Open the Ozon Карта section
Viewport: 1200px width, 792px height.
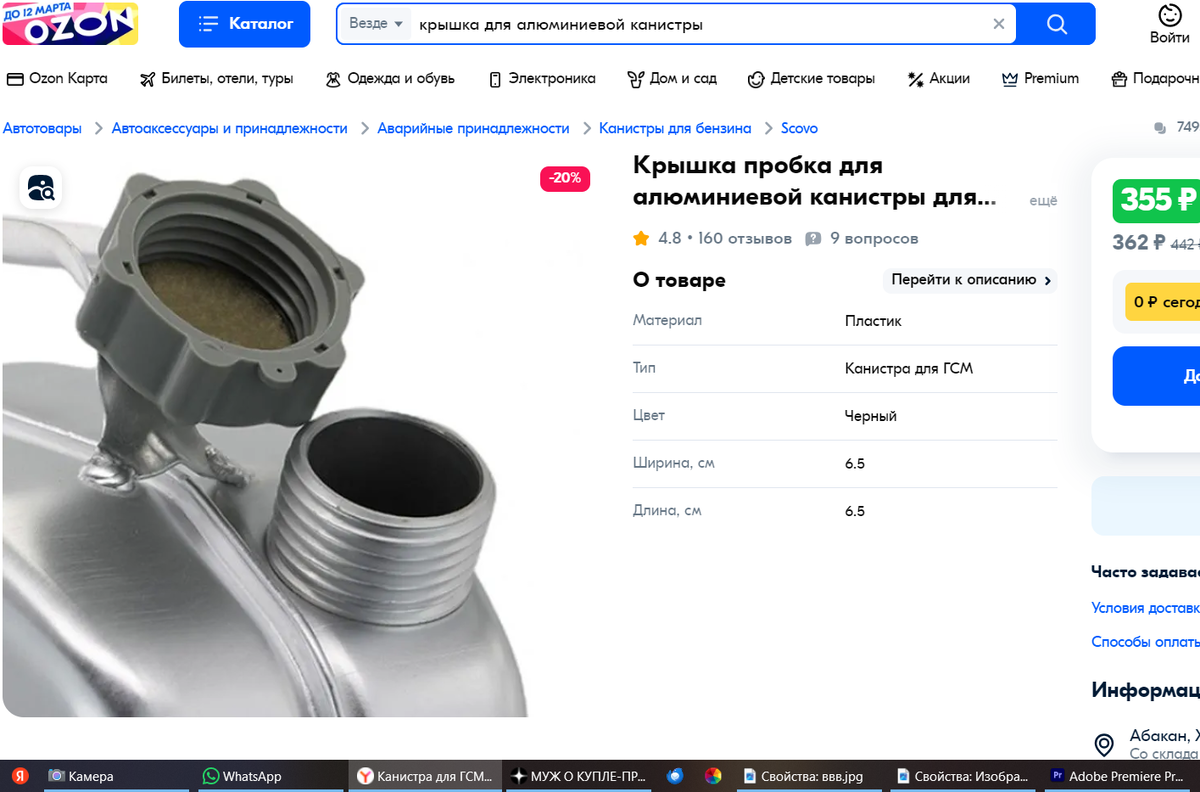pyautogui.click(x=60, y=78)
